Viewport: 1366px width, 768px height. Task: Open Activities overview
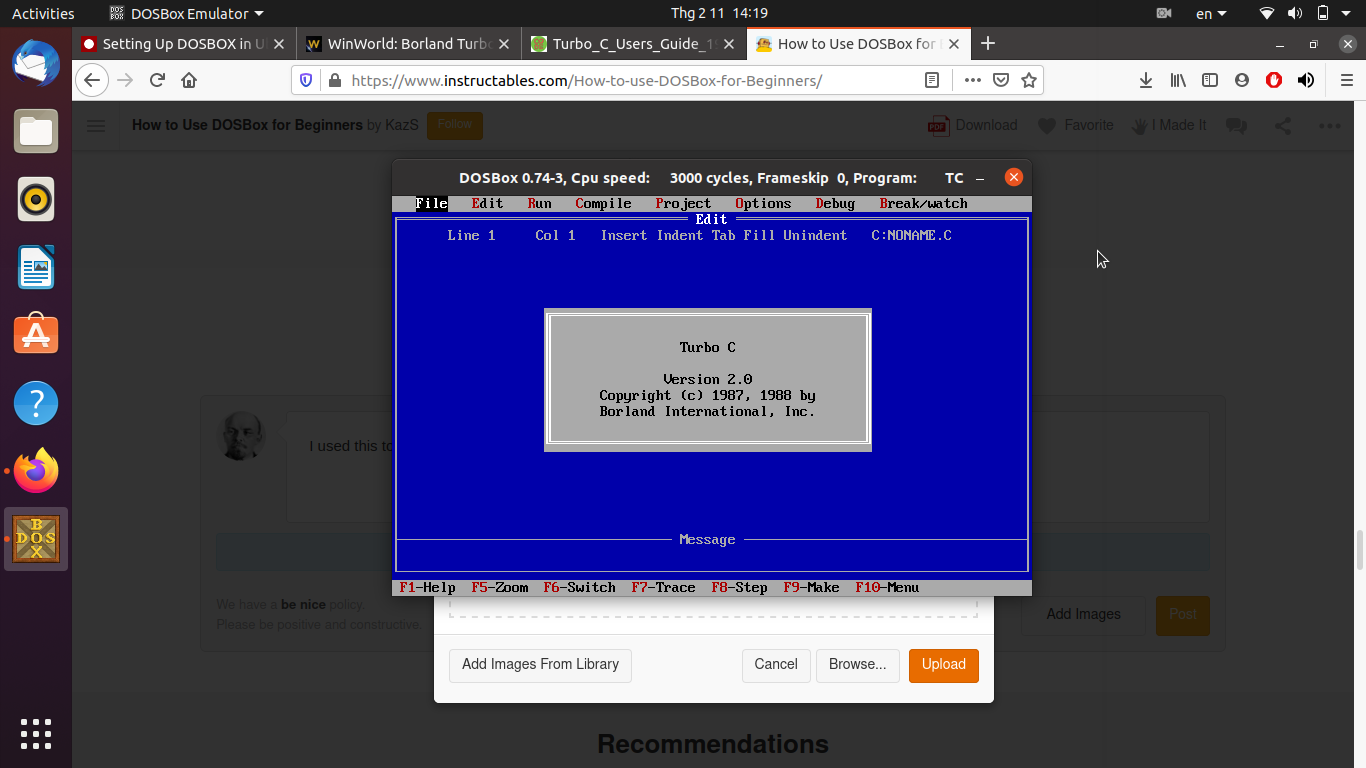(43, 14)
